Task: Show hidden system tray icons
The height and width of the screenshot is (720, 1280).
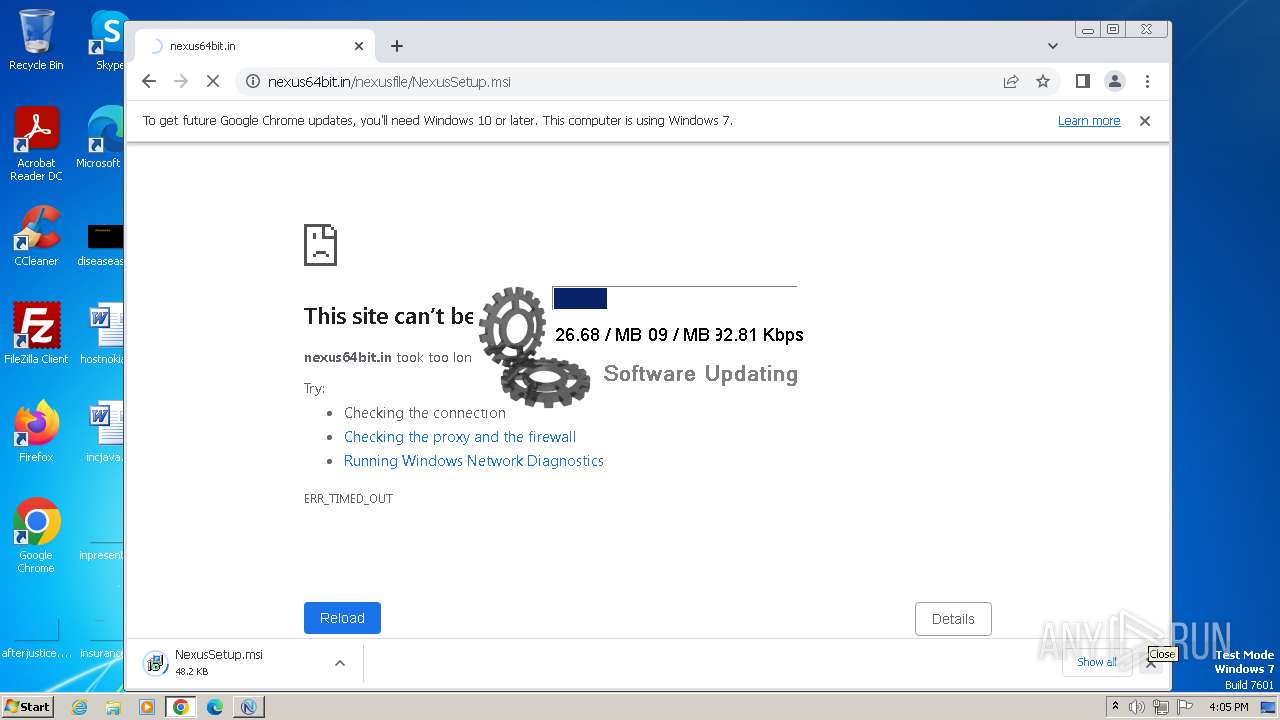Action: pyautogui.click(x=1115, y=707)
